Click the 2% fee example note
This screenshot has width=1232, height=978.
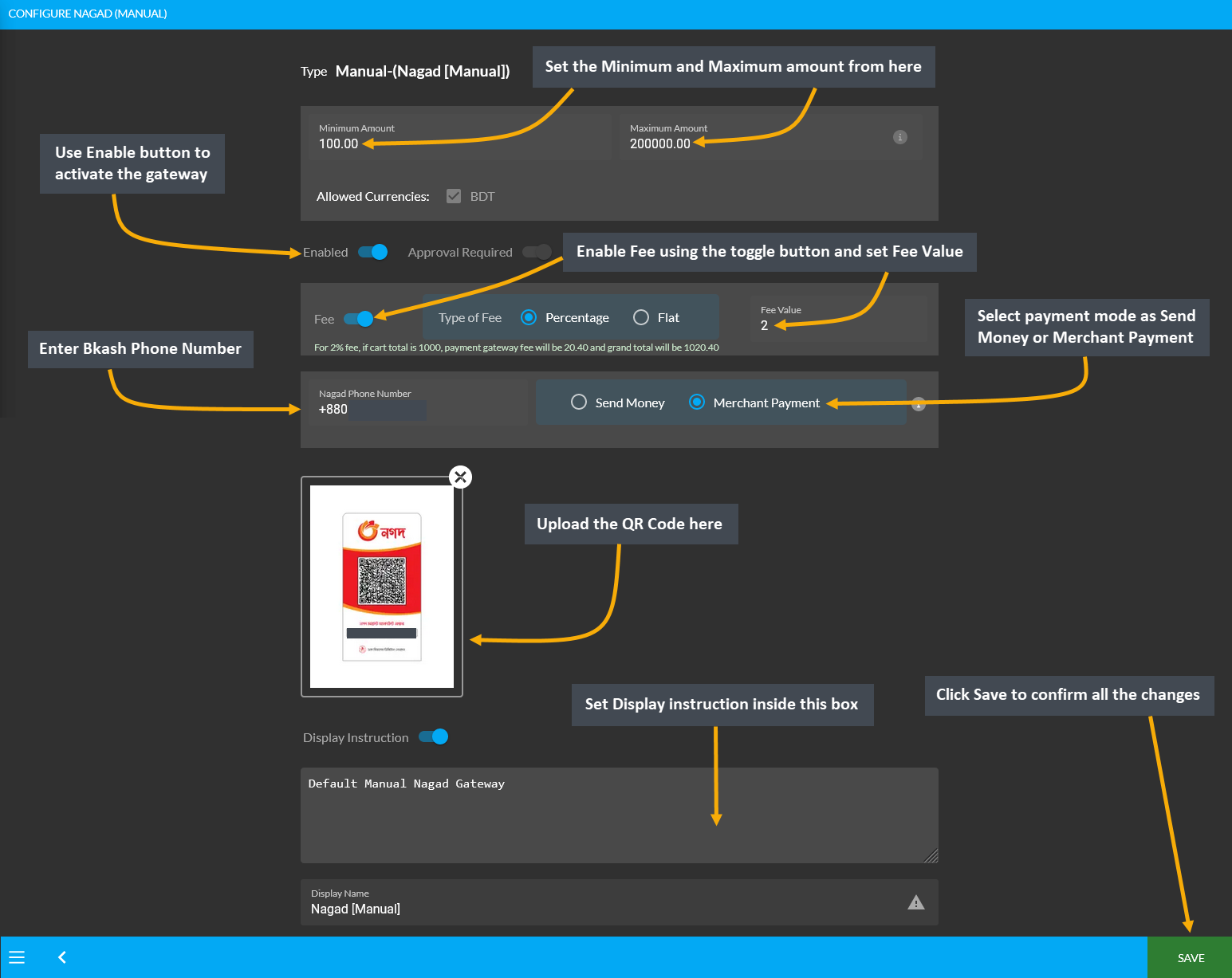pos(517,348)
